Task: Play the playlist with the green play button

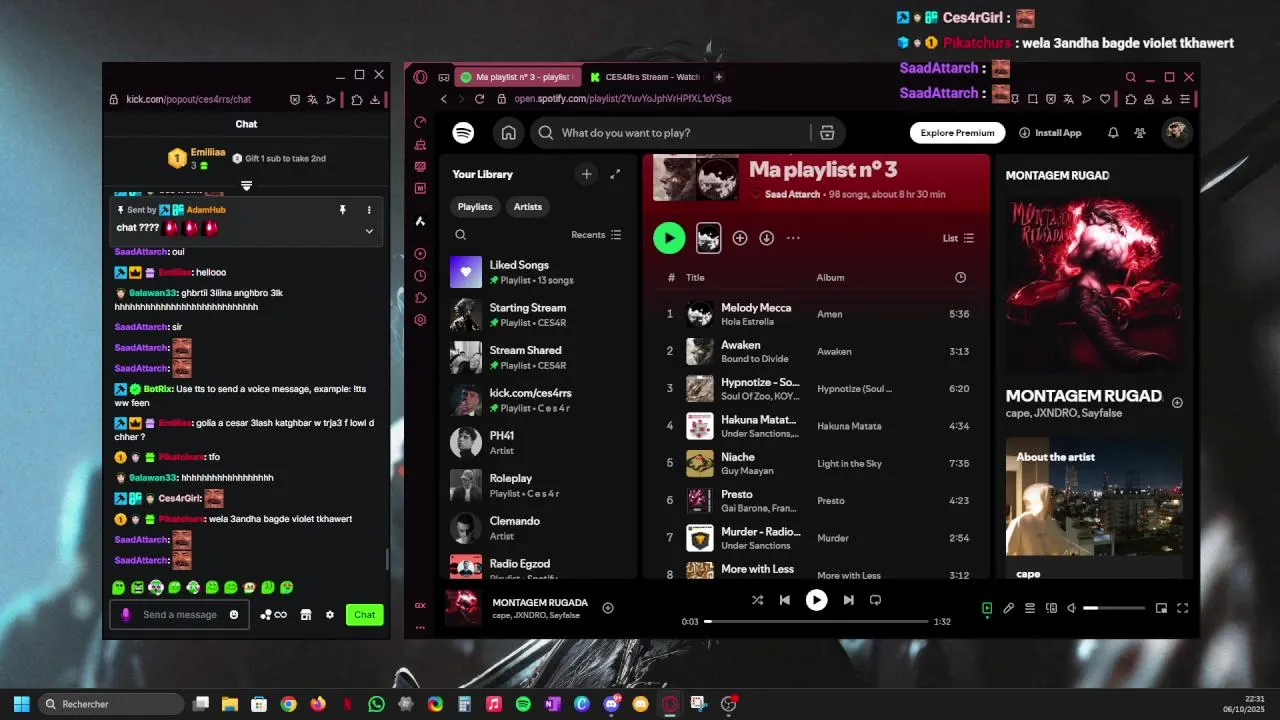Action: 669,238
